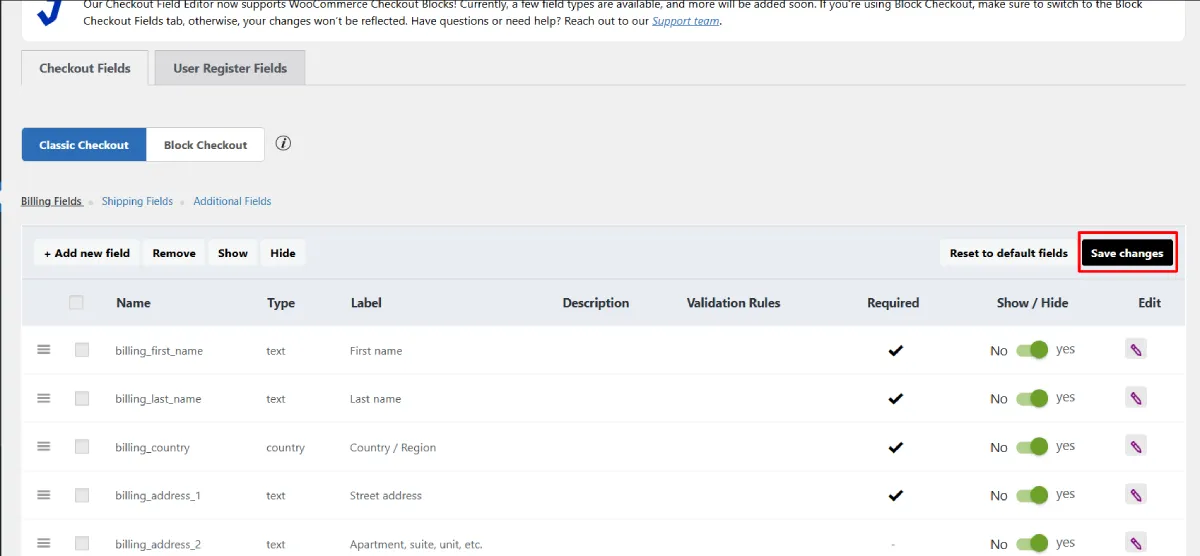Go to Additional Fields section
This screenshot has height=556, width=1200.
(x=232, y=201)
